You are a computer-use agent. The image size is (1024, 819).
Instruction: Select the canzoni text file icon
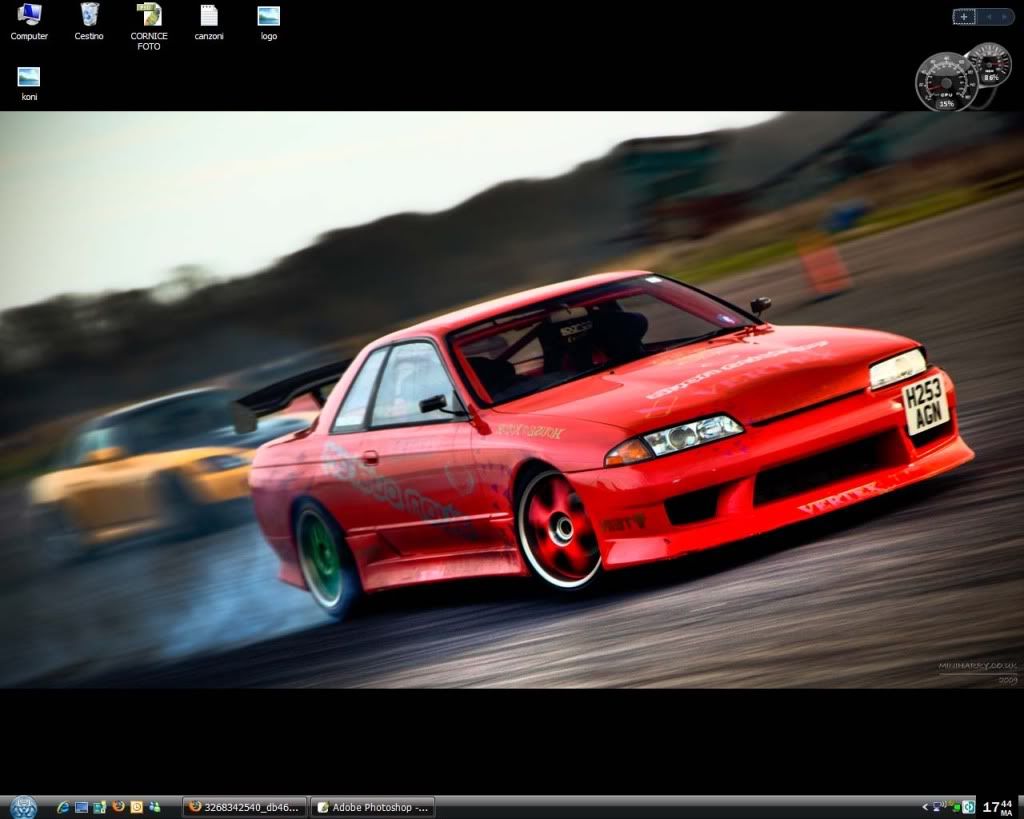[x=209, y=22]
